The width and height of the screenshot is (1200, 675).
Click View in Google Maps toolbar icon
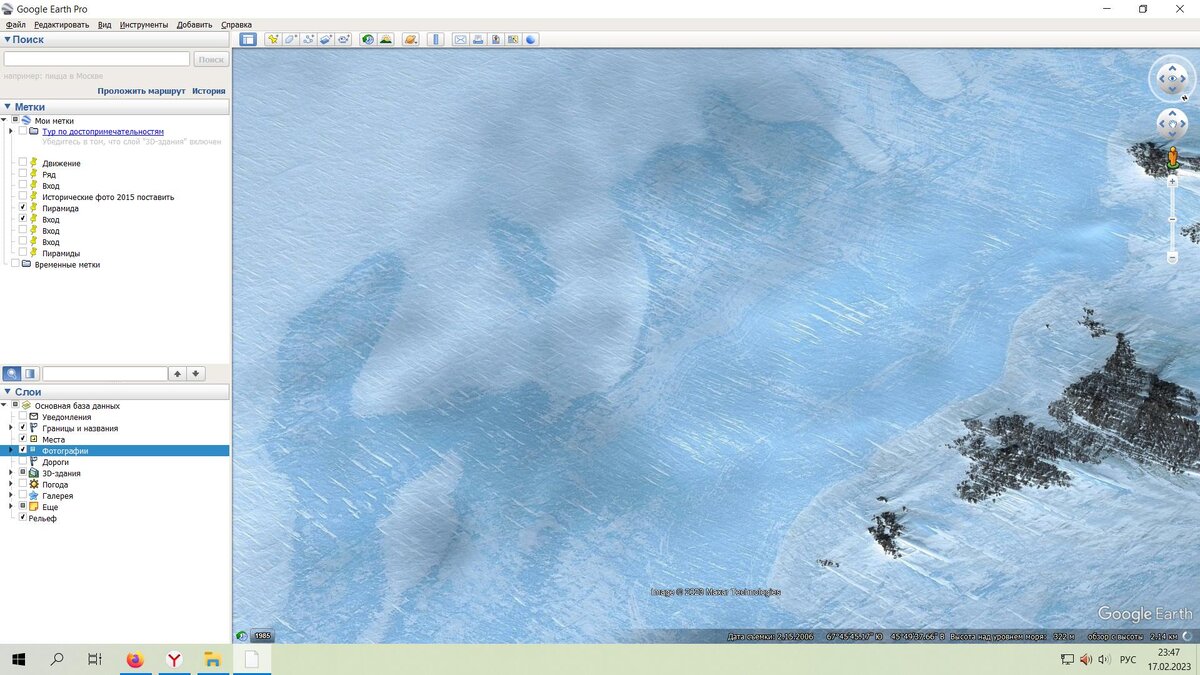pos(513,39)
